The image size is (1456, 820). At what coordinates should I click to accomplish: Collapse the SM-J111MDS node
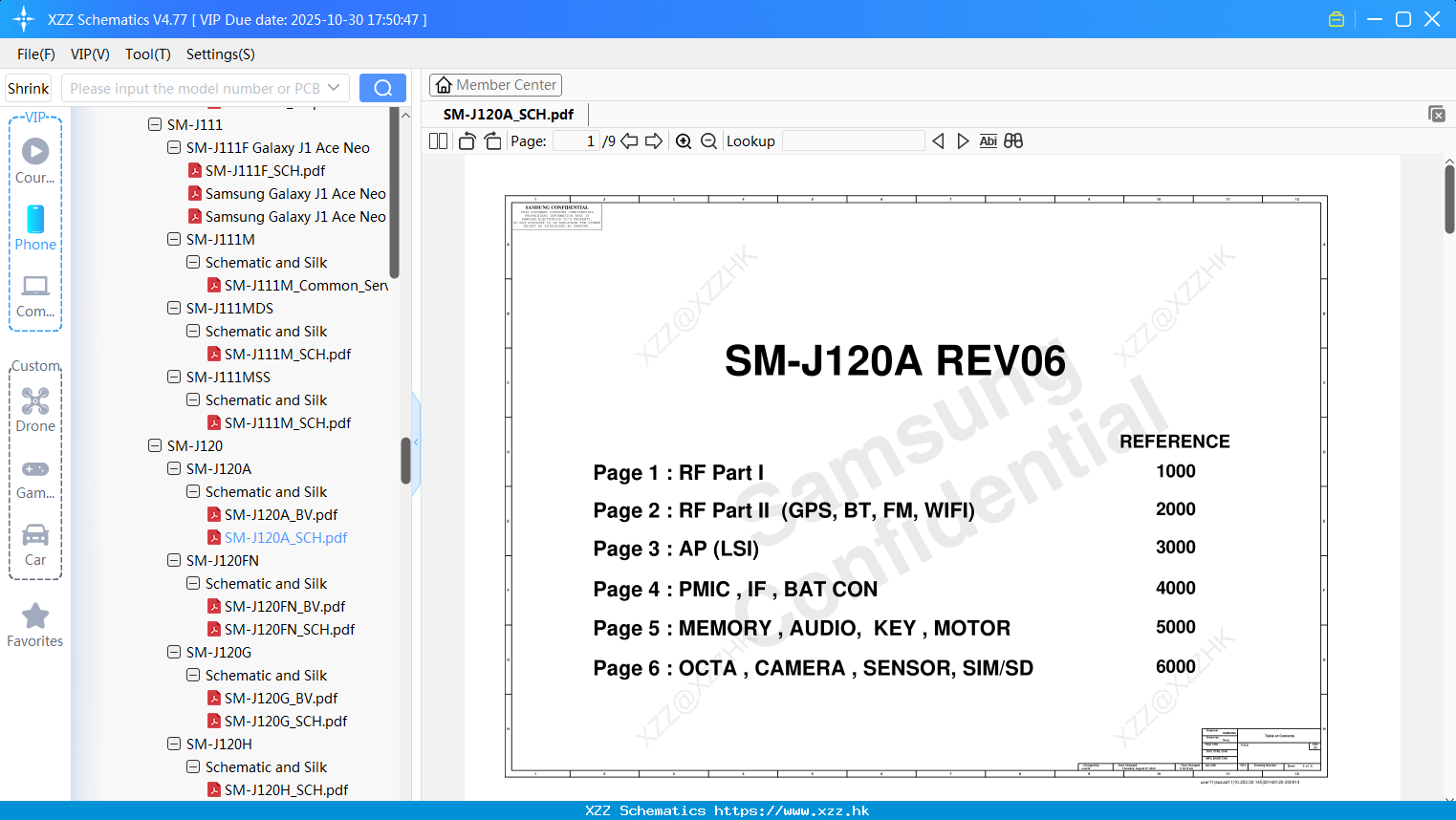pos(174,308)
